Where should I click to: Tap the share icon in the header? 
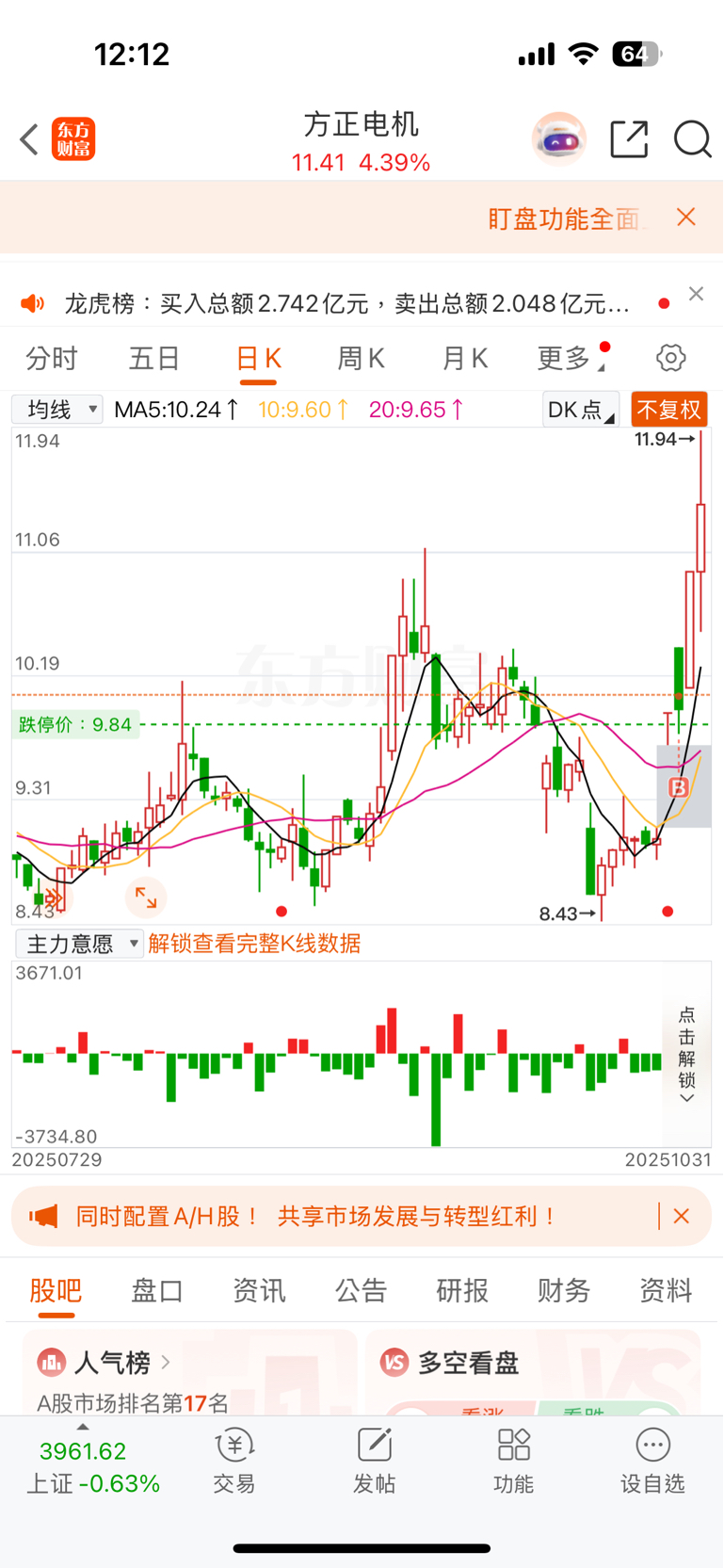tap(629, 139)
